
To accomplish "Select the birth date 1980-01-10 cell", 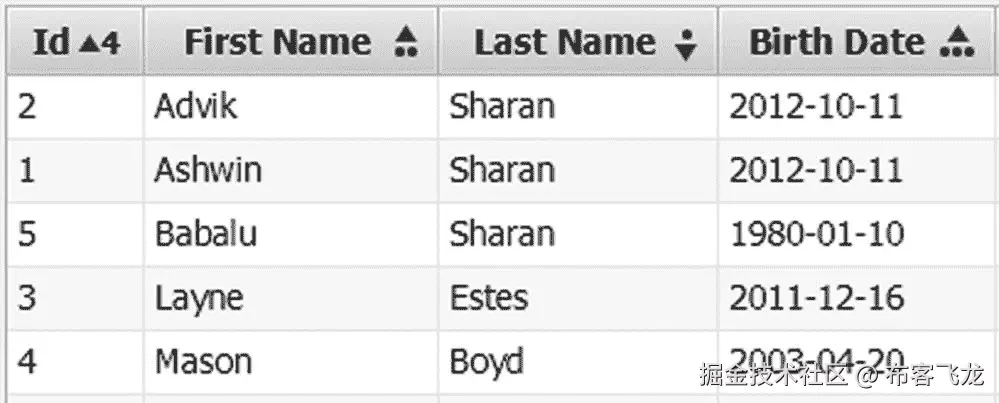I will click(x=858, y=234).
